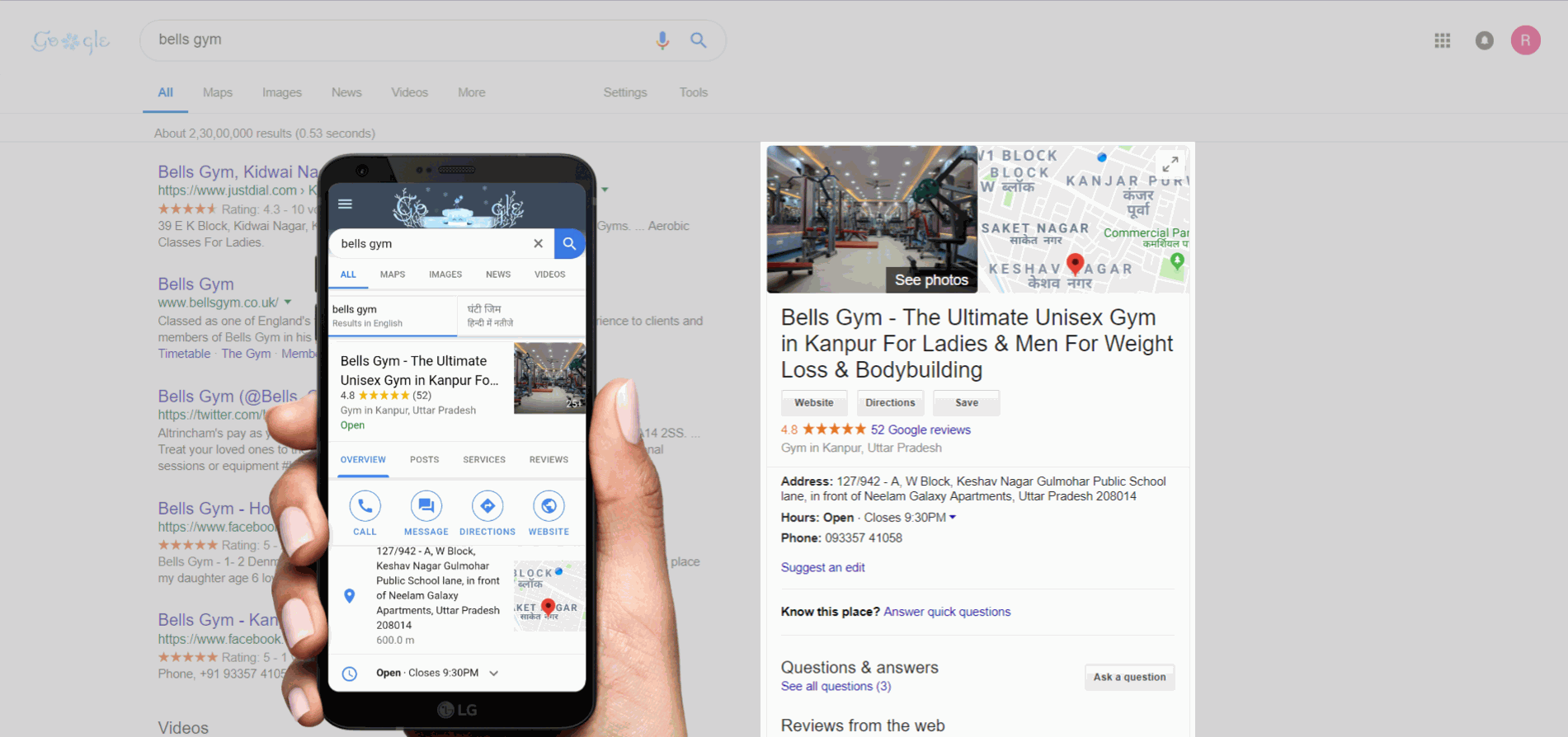Choose Results in English option on phone
1568x737 pixels.
393,316
